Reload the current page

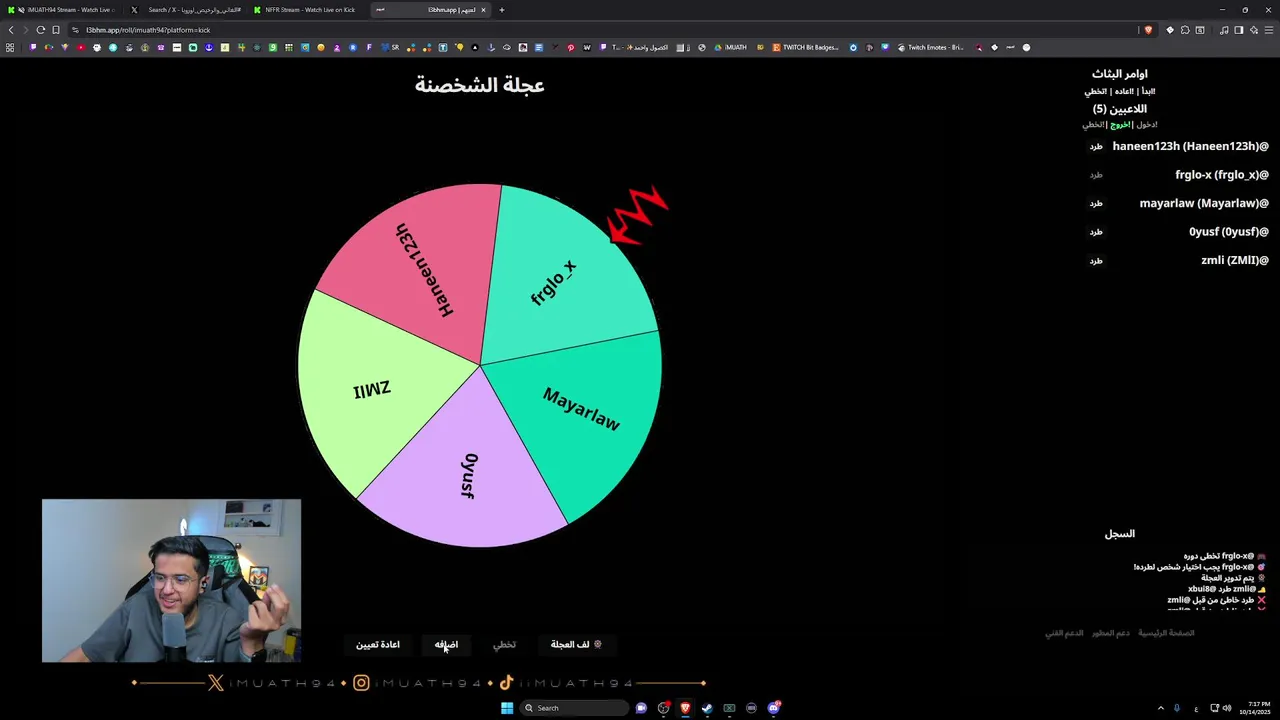click(x=41, y=30)
